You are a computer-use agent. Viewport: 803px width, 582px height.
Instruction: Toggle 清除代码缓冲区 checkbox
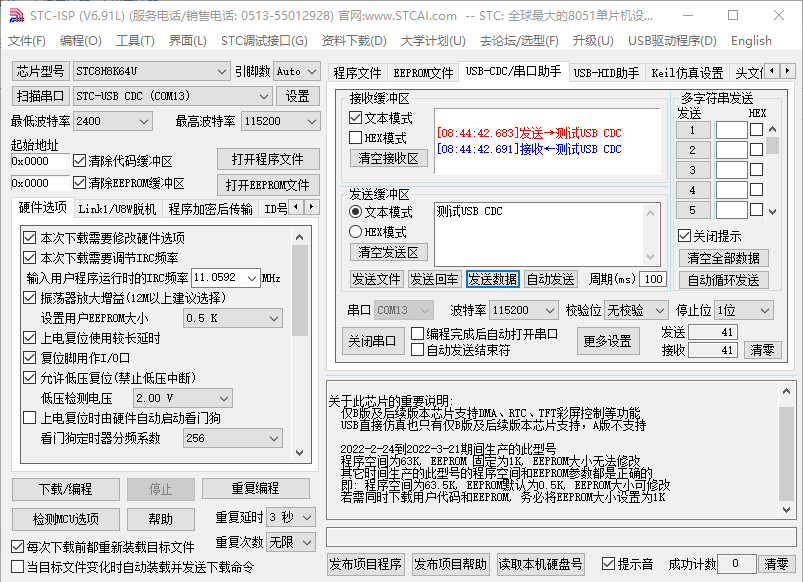click(x=79, y=161)
